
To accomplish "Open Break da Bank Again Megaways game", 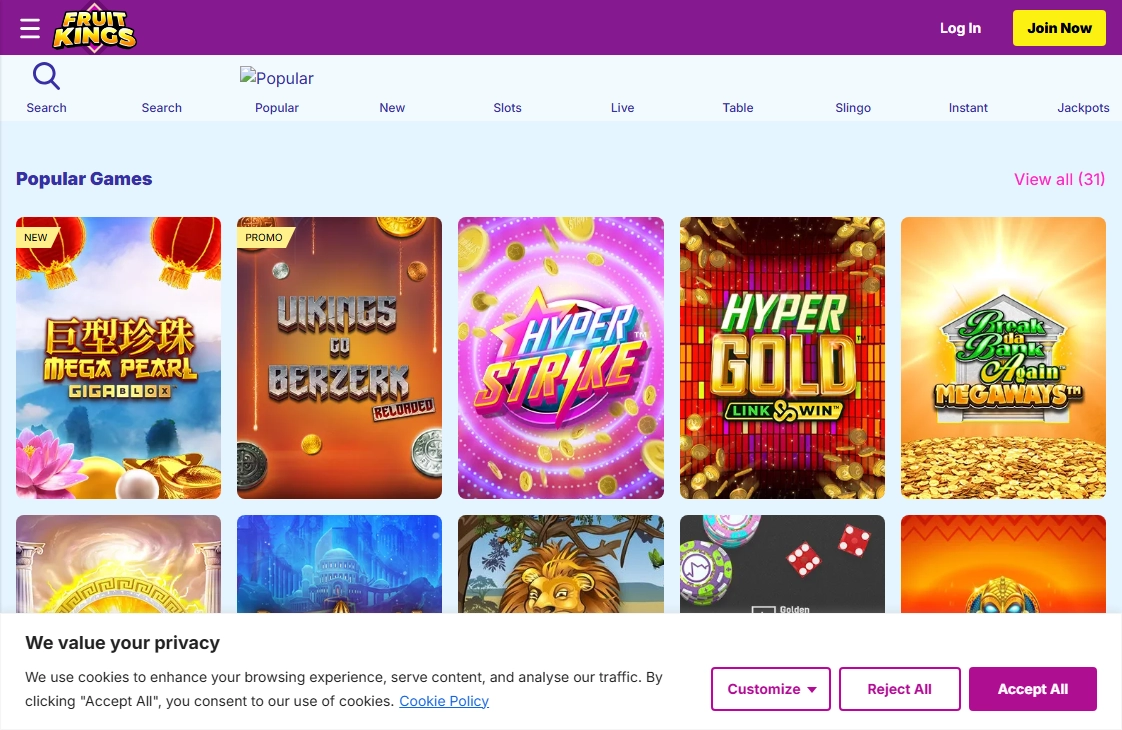I will click(1003, 358).
